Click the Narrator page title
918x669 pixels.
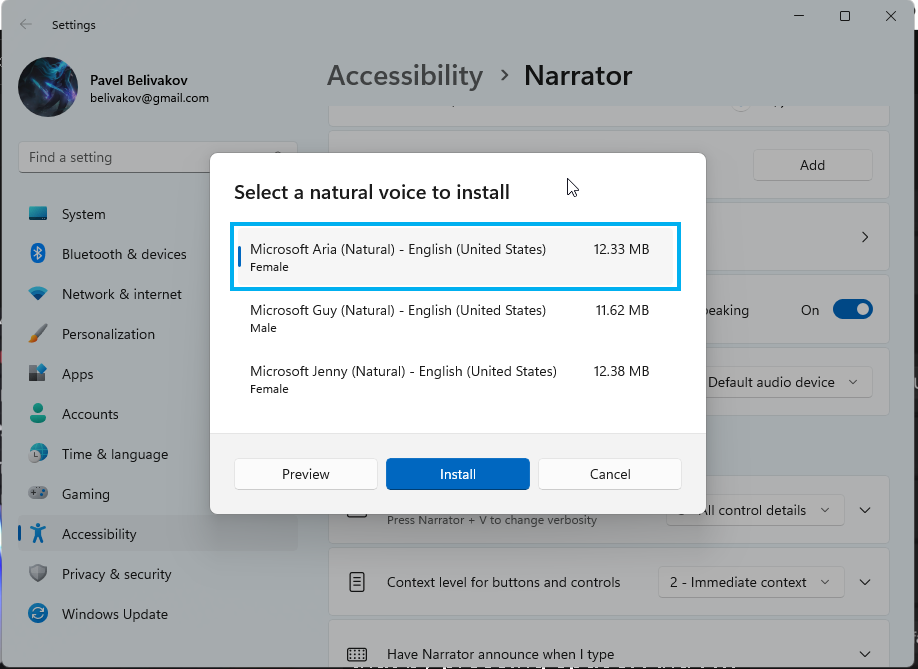[578, 76]
